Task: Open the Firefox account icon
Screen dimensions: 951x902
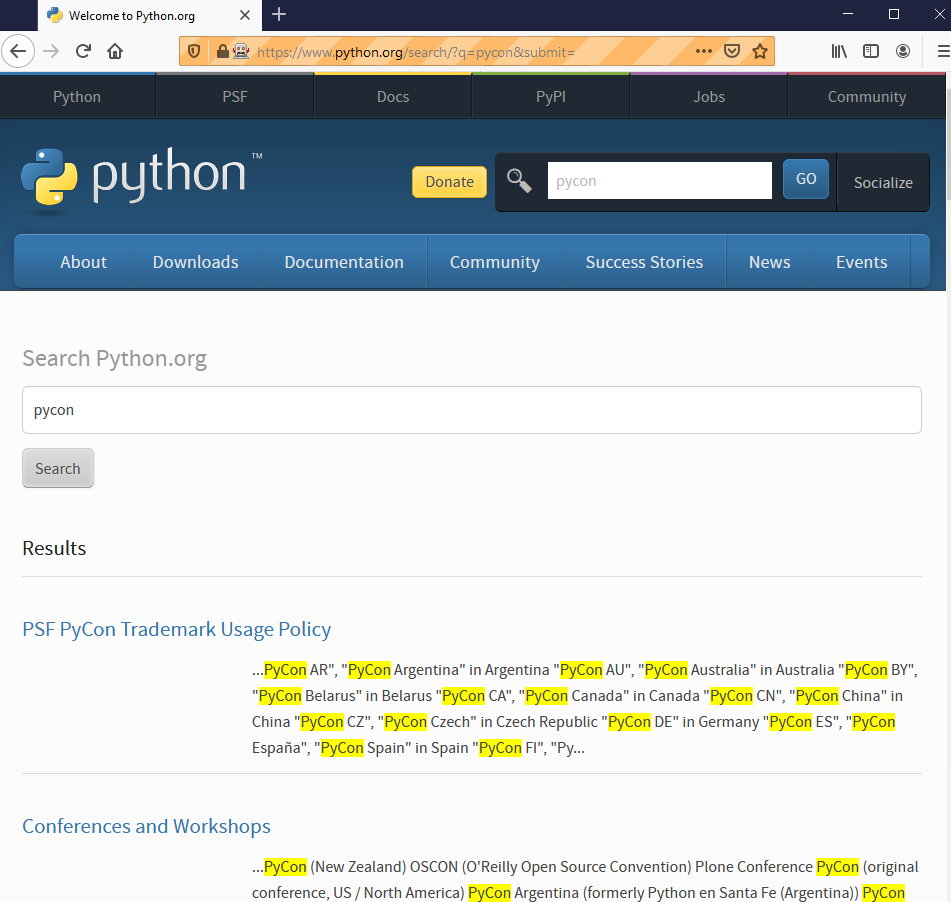Action: tap(903, 51)
